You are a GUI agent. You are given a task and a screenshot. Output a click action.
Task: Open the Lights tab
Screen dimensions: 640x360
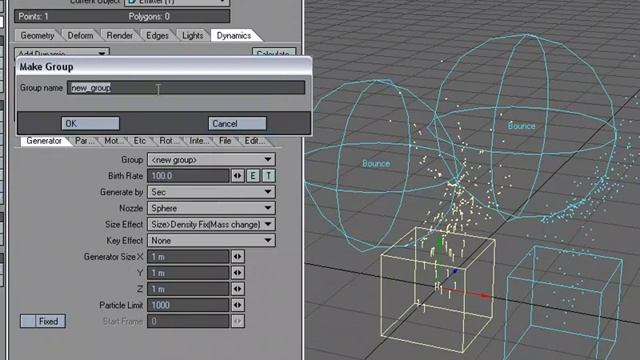[193, 36]
